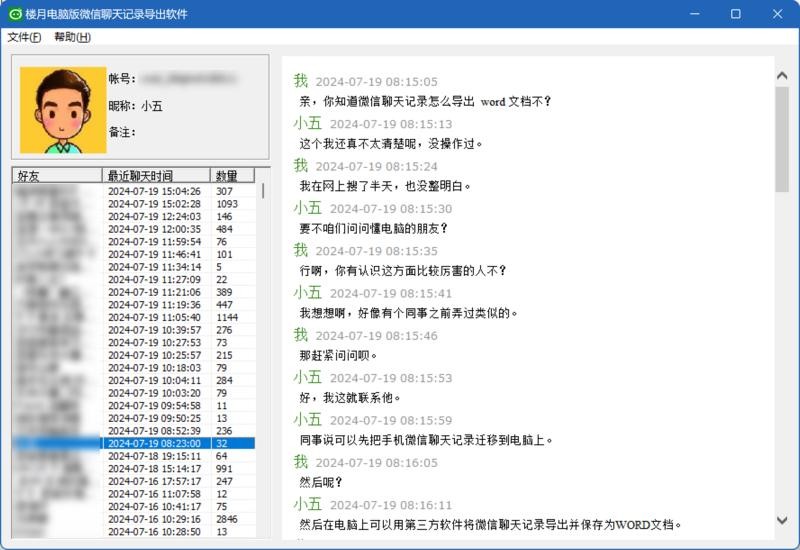Viewport: 800px width, 550px height.
Task: Click the green WeChat app icon in title bar
Action: [15, 14]
